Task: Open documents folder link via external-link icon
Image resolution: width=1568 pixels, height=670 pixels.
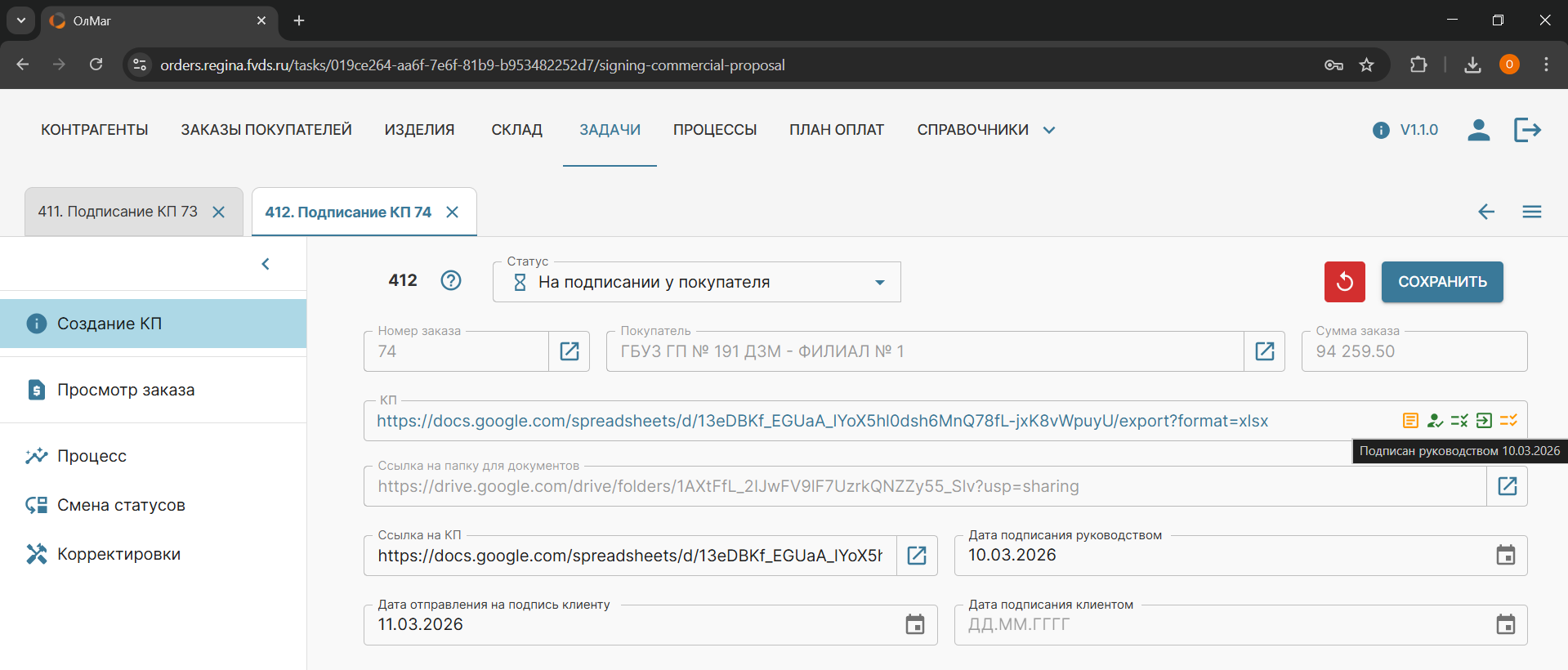Action: click(x=1507, y=486)
